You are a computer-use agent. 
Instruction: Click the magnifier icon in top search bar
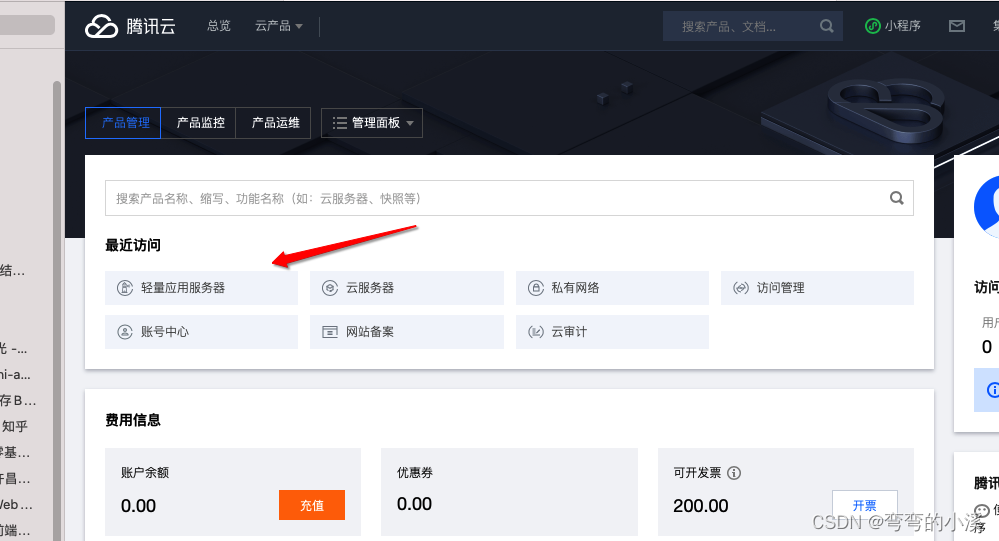(x=826, y=26)
